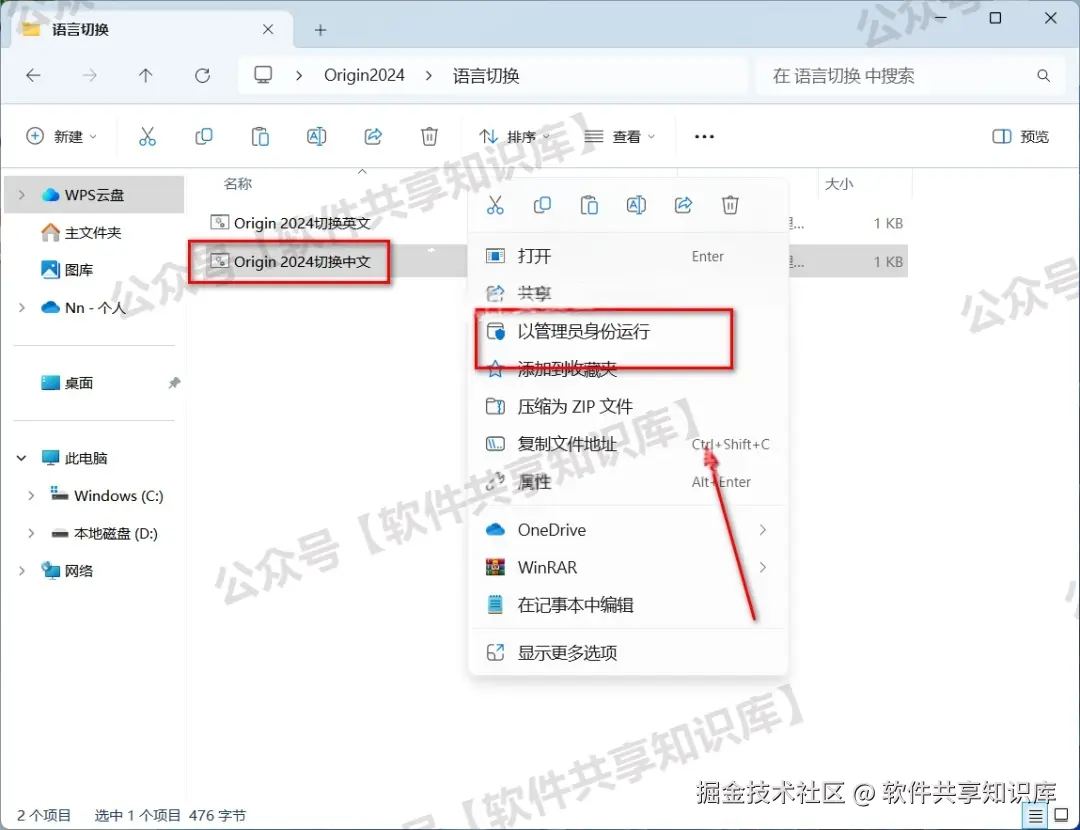Open the OneDrive submenu

click(x=628, y=530)
